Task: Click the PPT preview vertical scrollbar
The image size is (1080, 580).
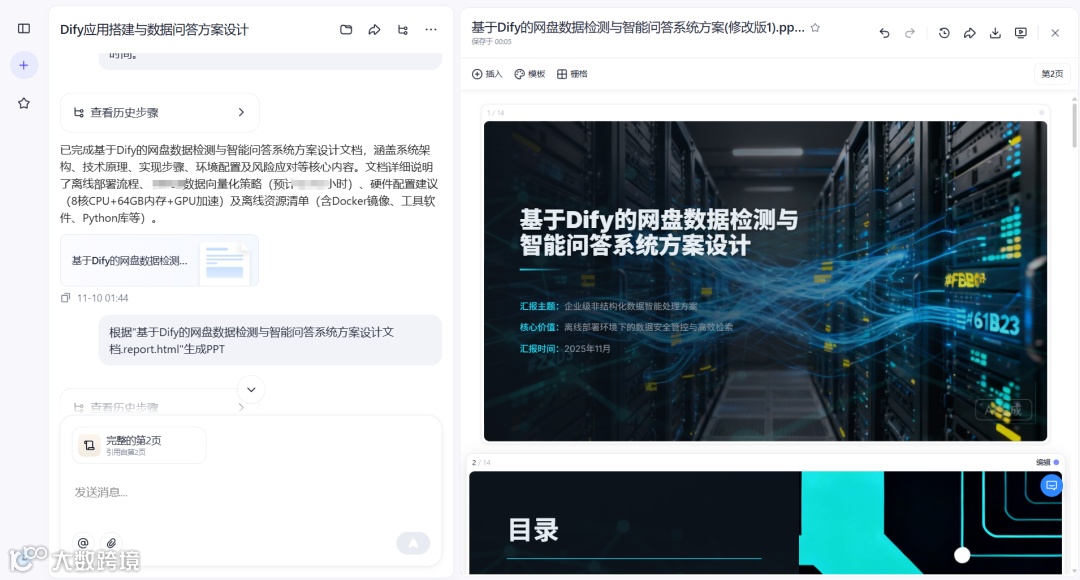Action: point(1074,124)
